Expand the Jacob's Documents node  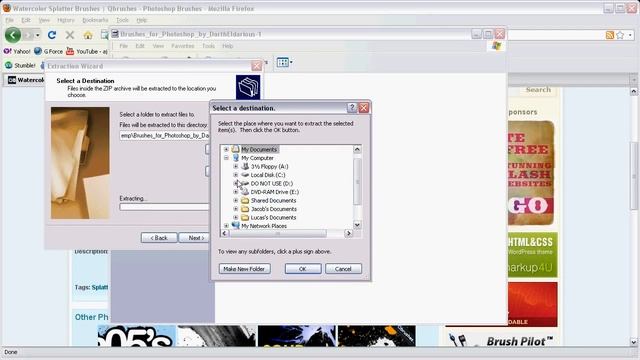pos(236,209)
